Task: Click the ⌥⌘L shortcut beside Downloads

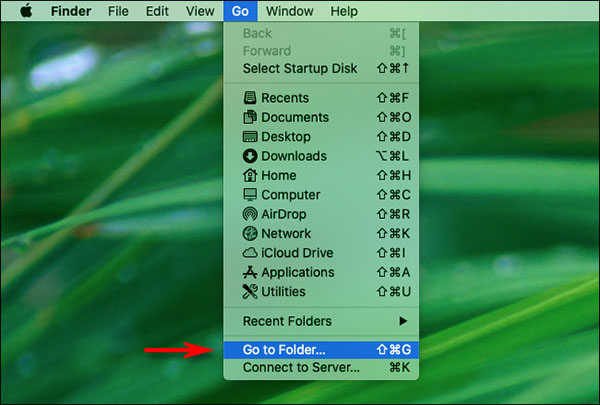Action: pyautogui.click(x=392, y=156)
